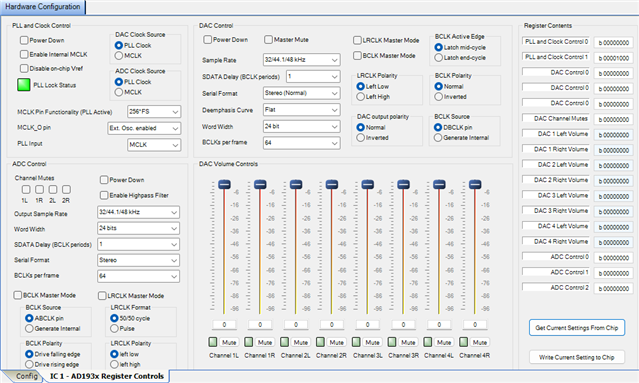Select MCLK as ADC Clock Source
This screenshot has height=383, width=639.
[119, 92]
